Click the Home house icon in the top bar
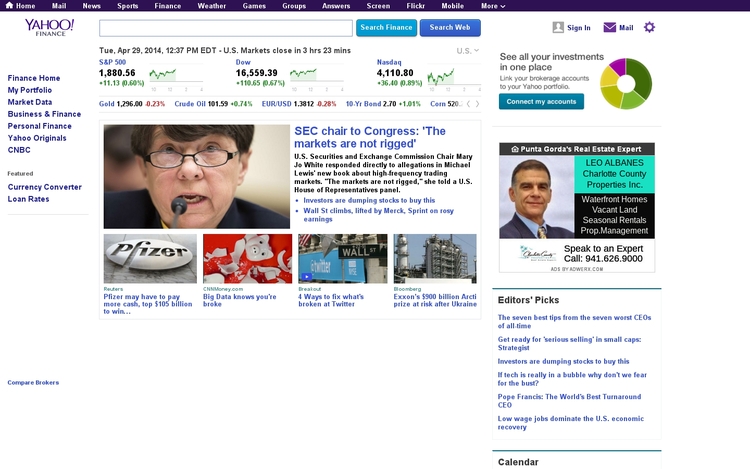This screenshot has width=750, height=469. pos(9,5)
